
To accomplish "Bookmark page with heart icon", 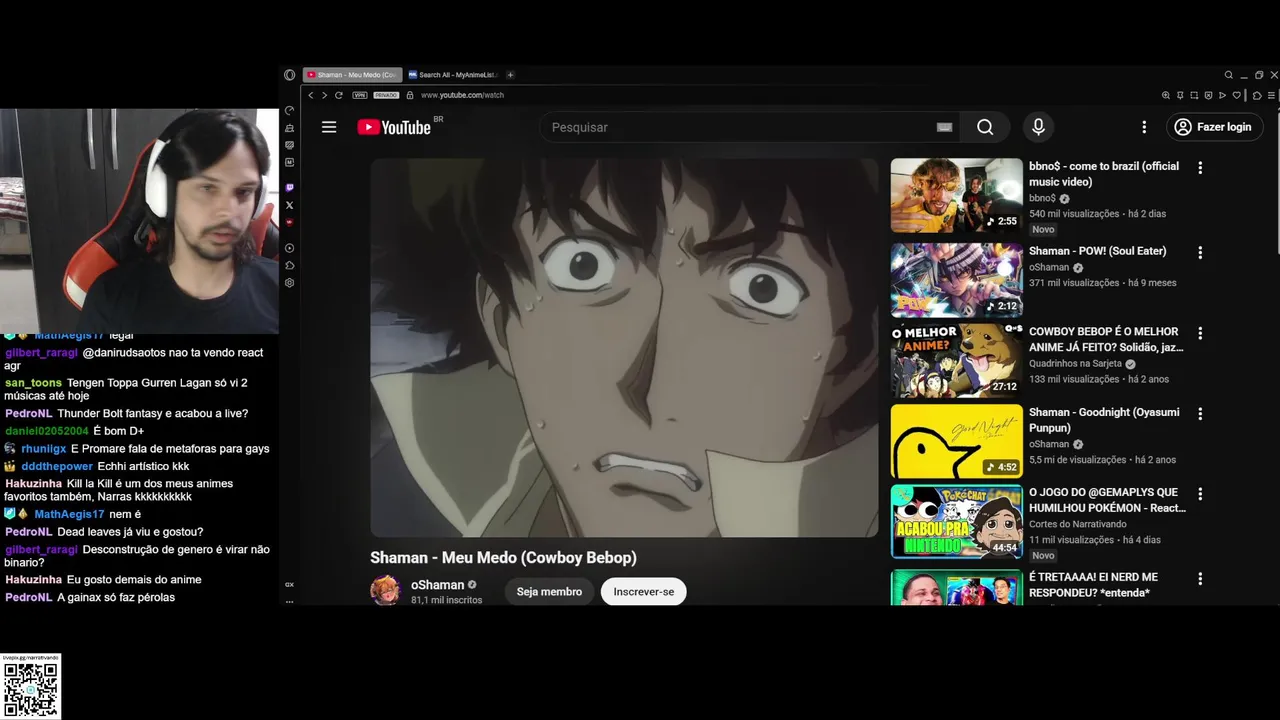I will (1237, 95).
